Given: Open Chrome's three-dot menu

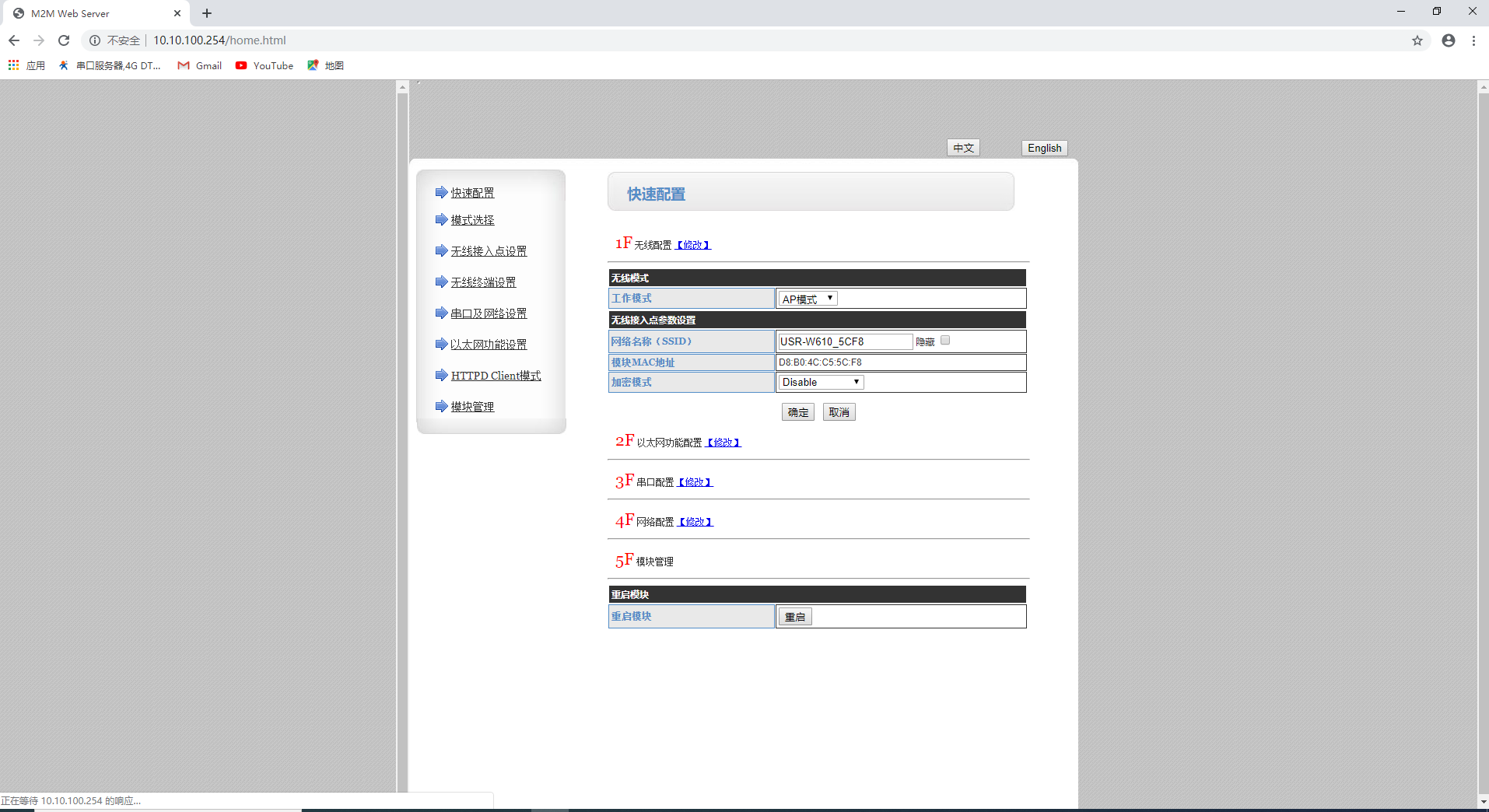Looking at the screenshot, I should (x=1473, y=40).
